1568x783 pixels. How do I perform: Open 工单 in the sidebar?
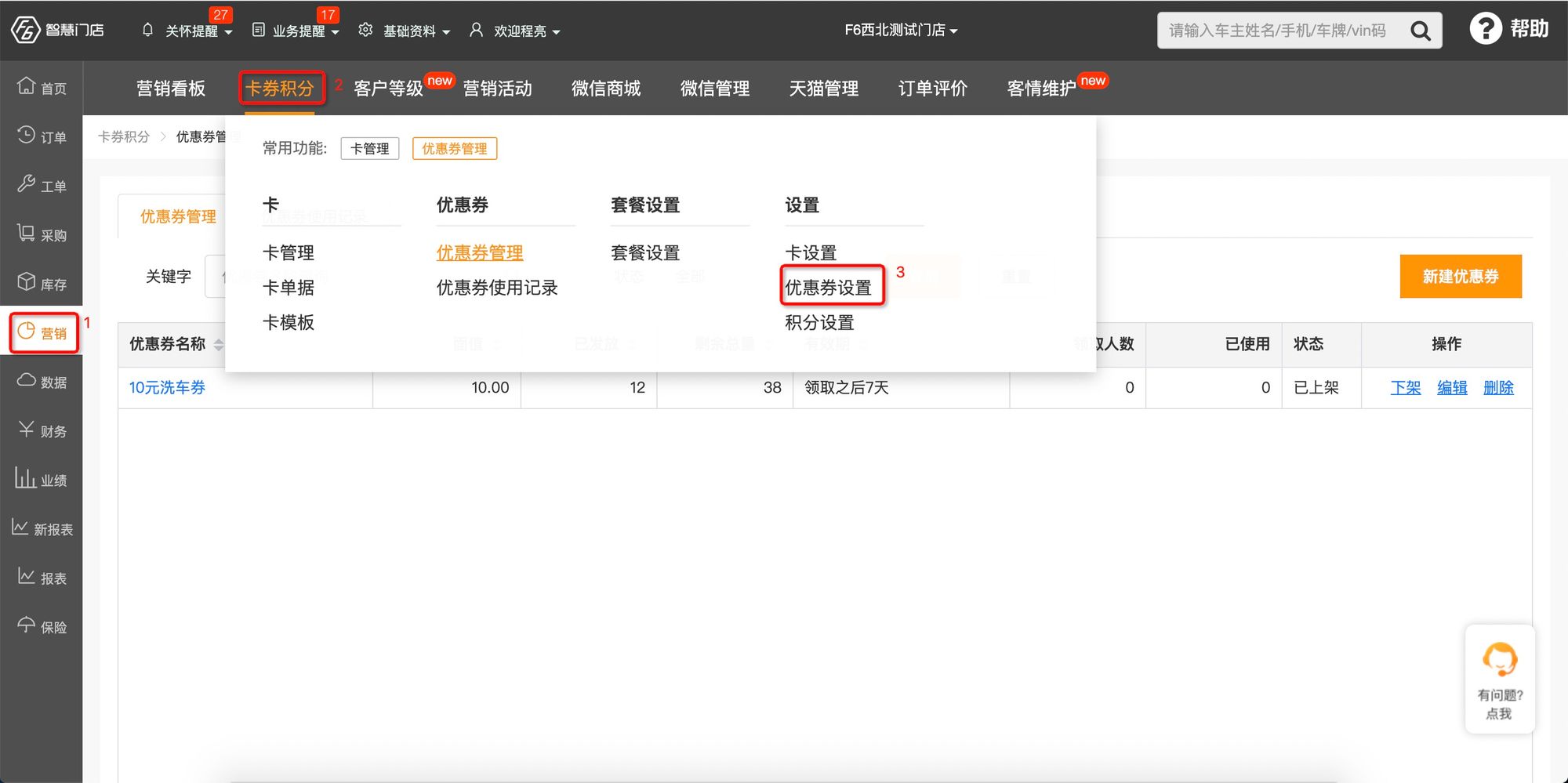(x=42, y=185)
